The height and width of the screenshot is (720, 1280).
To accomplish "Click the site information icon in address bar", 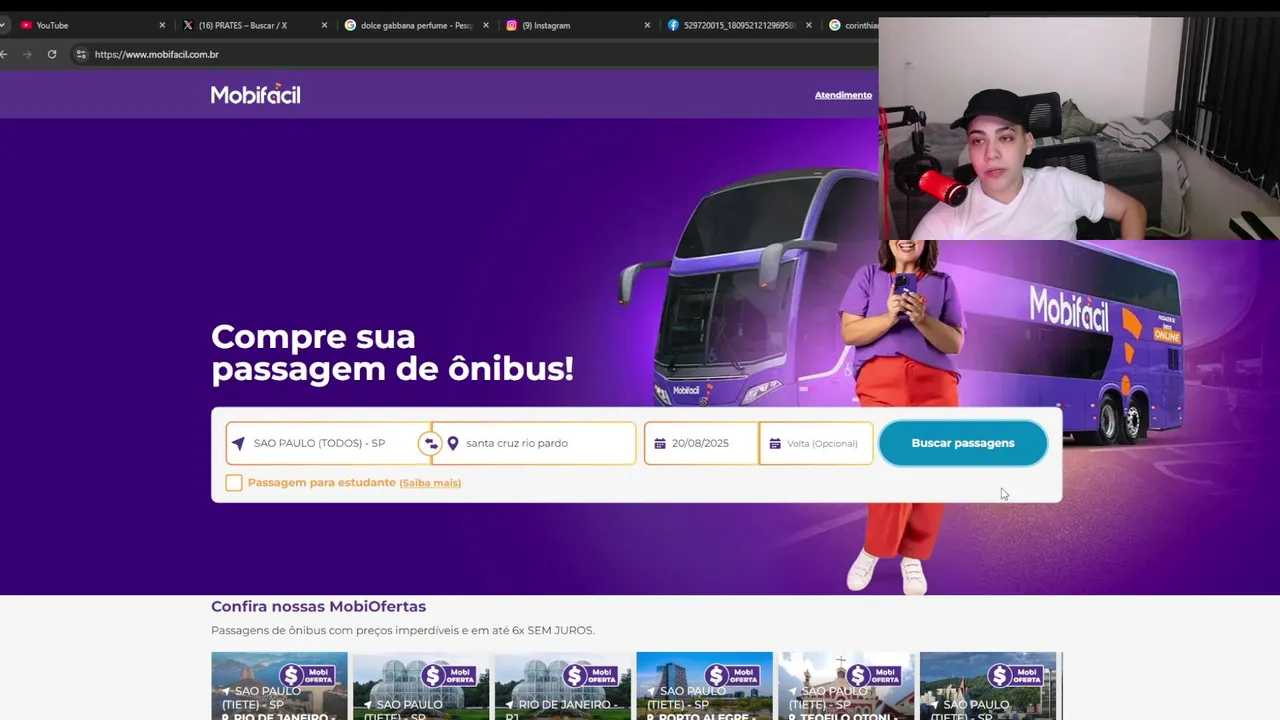I will click(81, 54).
